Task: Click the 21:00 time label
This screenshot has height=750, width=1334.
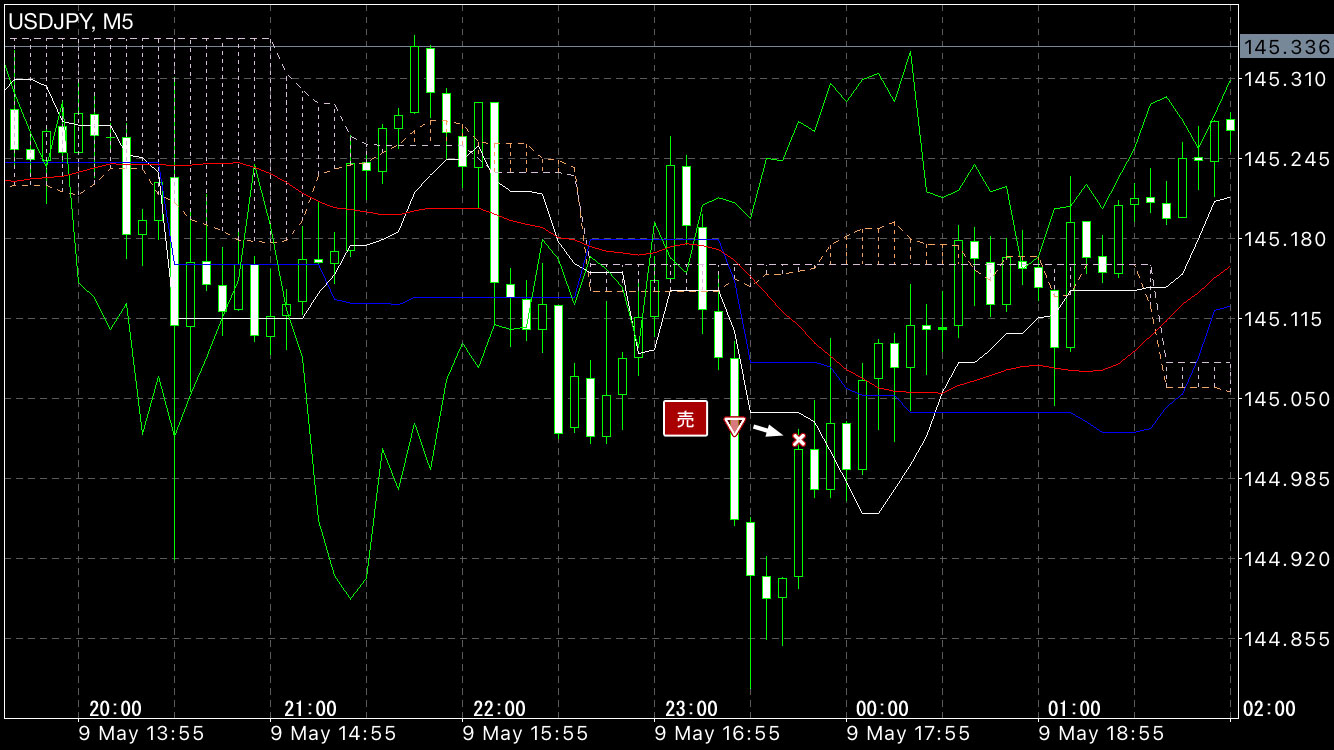Action: pos(310,709)
